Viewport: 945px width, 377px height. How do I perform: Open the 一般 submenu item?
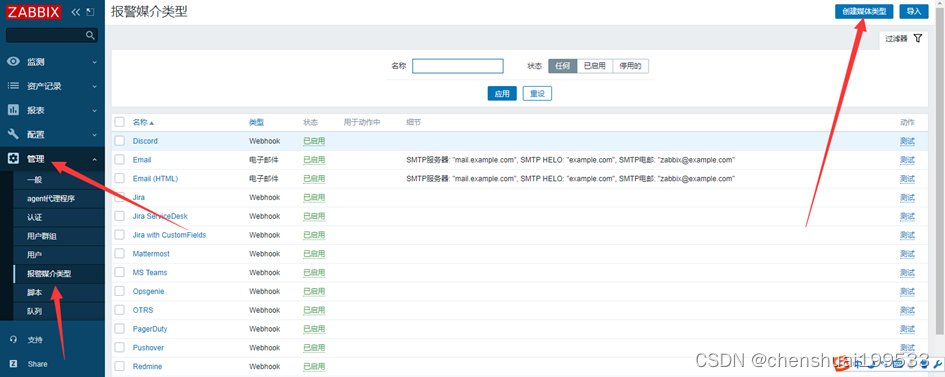click(x=35, y=179)
